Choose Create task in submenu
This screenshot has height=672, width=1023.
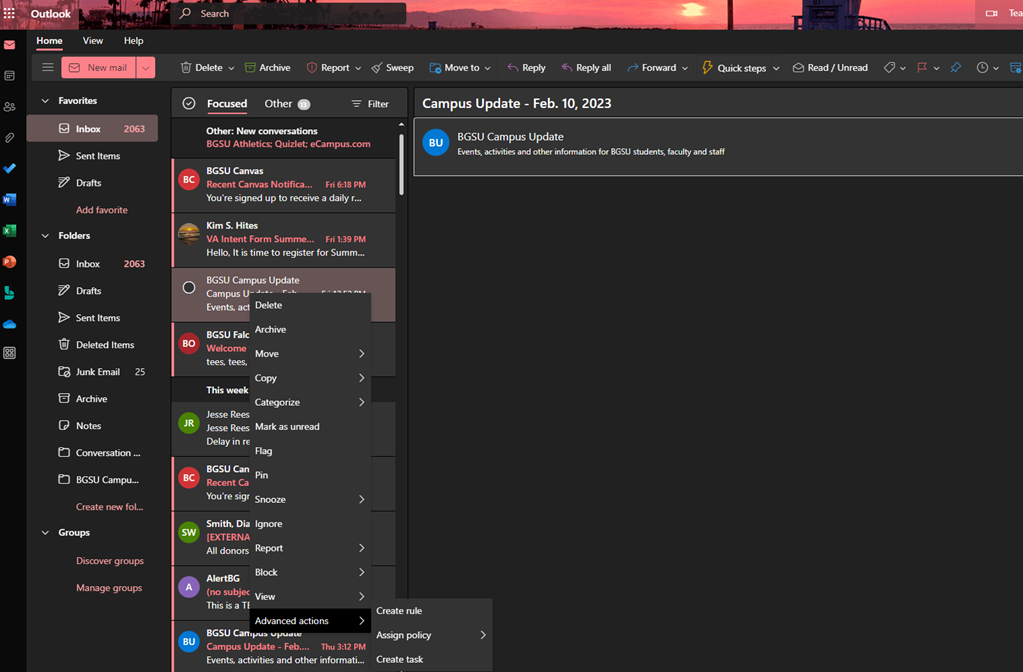pos(431,659)
